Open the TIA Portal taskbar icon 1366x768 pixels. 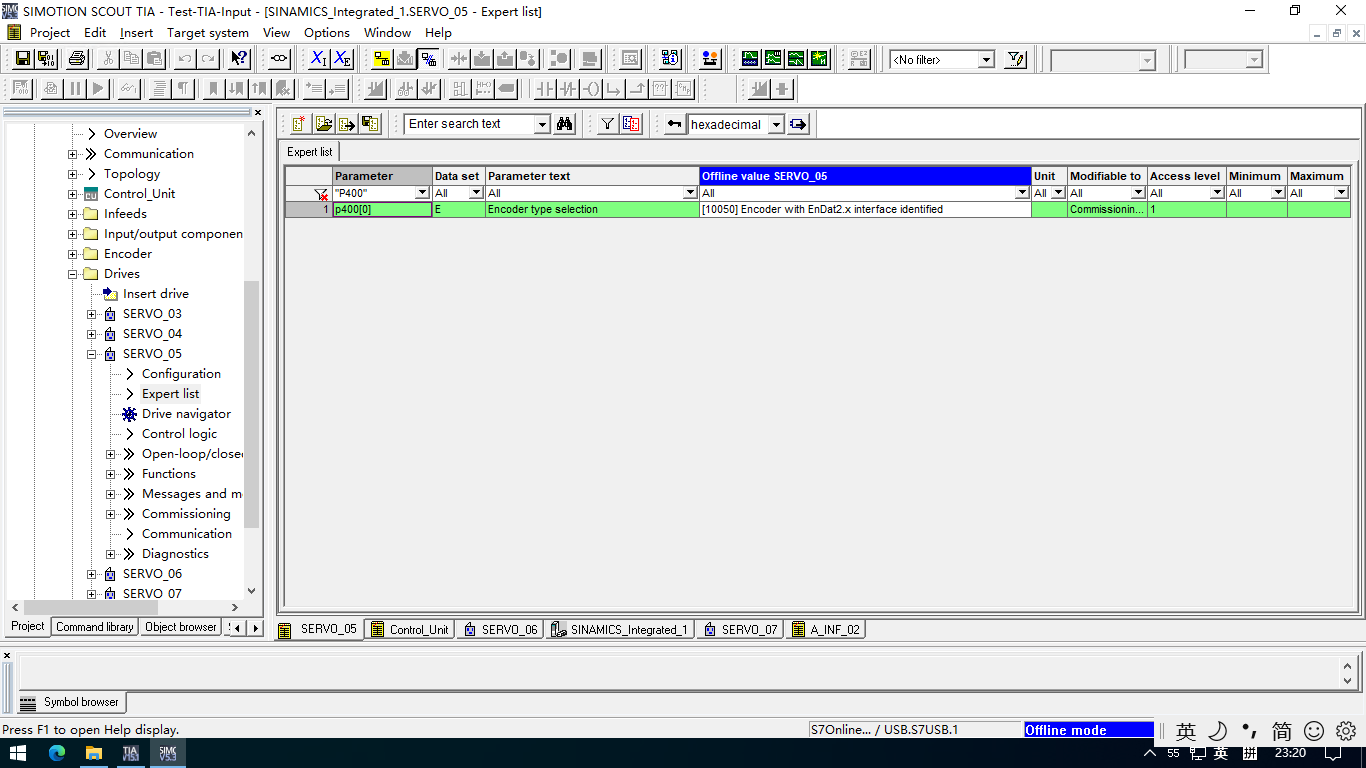(131, 753)
